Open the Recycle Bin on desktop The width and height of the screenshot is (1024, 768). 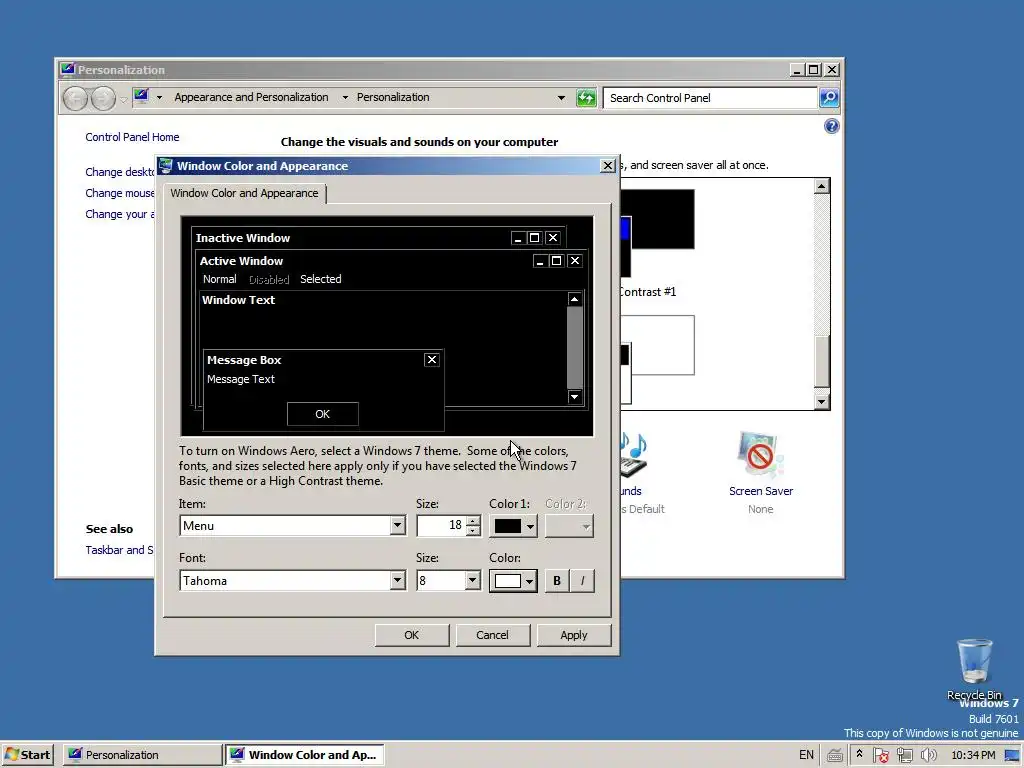974,669
